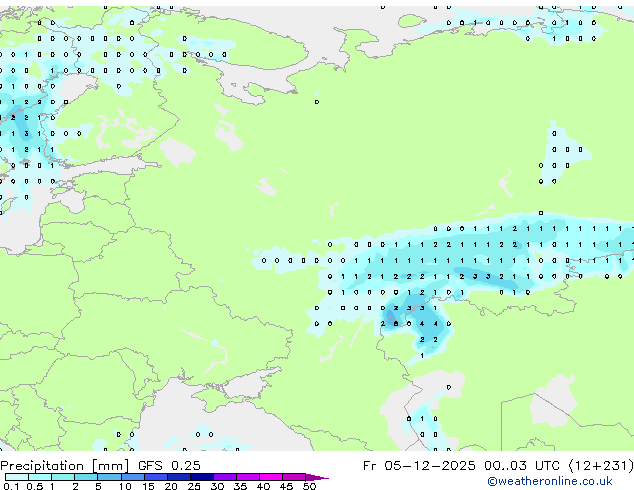634x490 pixels.
Task: Select the 2–5 mm legend swatch
Action: (x=86, y=477)
